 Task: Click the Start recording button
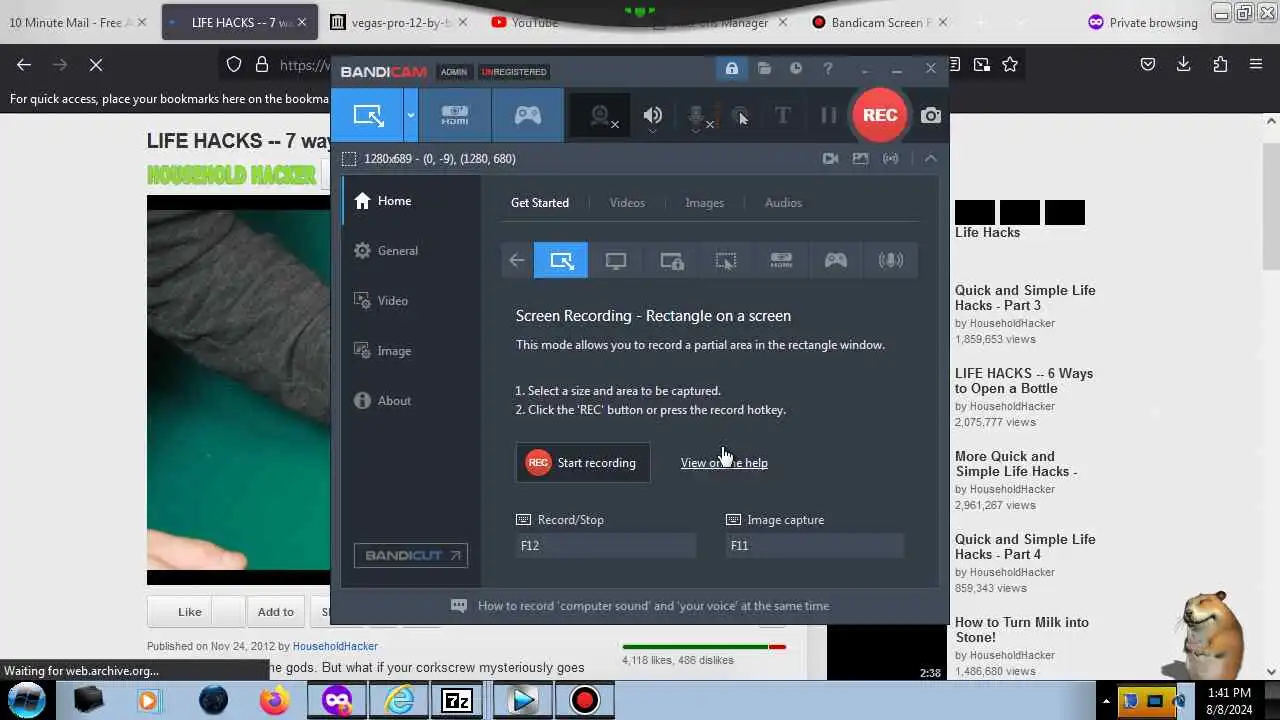click(583, 463)
